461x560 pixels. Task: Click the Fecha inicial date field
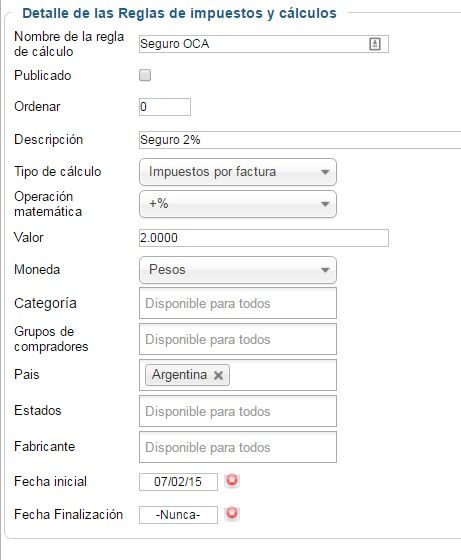click(178, 482)
